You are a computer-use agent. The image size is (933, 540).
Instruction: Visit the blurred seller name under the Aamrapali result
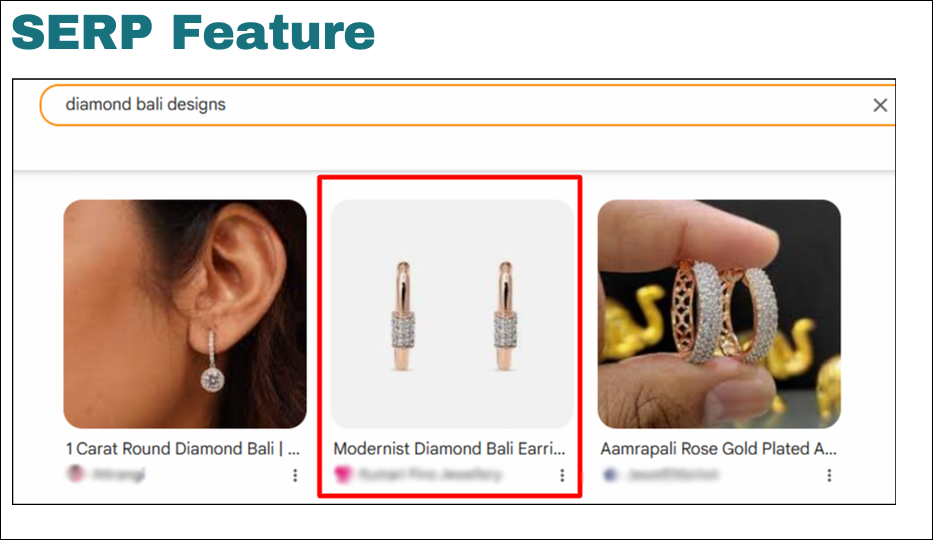672,474
